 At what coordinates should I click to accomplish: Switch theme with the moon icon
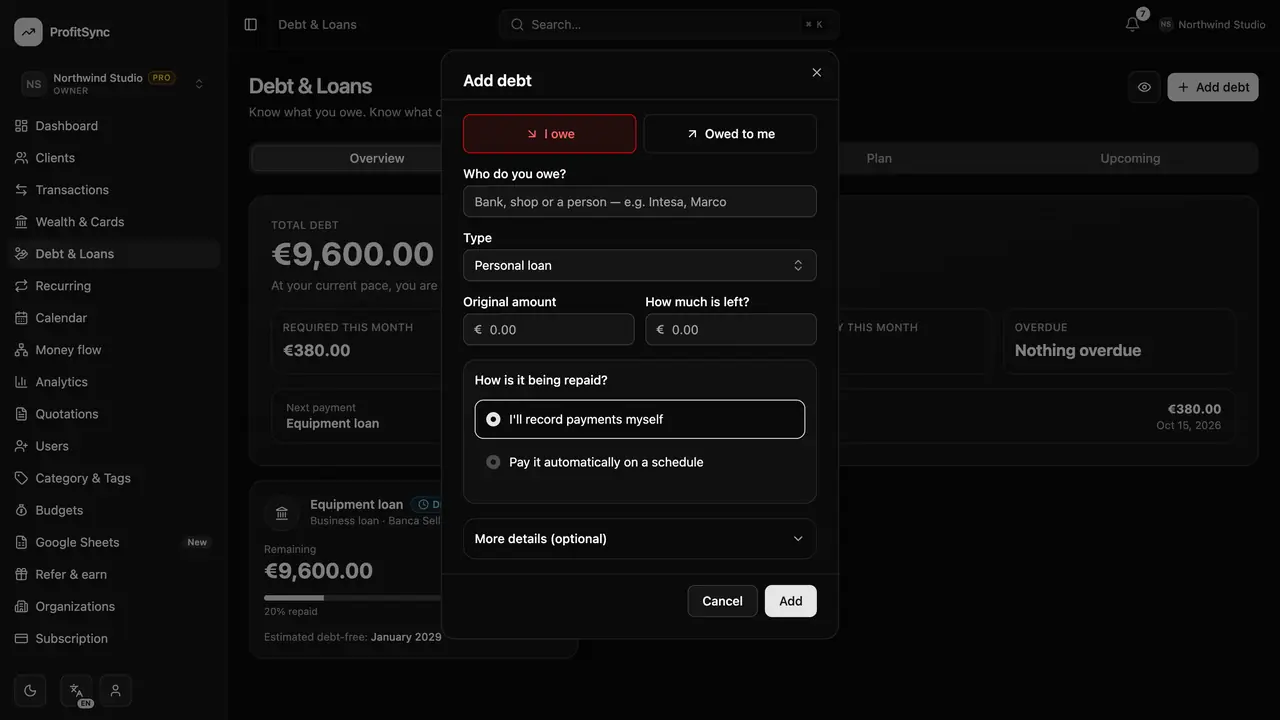pyautogui.click(x=30, y=690)
